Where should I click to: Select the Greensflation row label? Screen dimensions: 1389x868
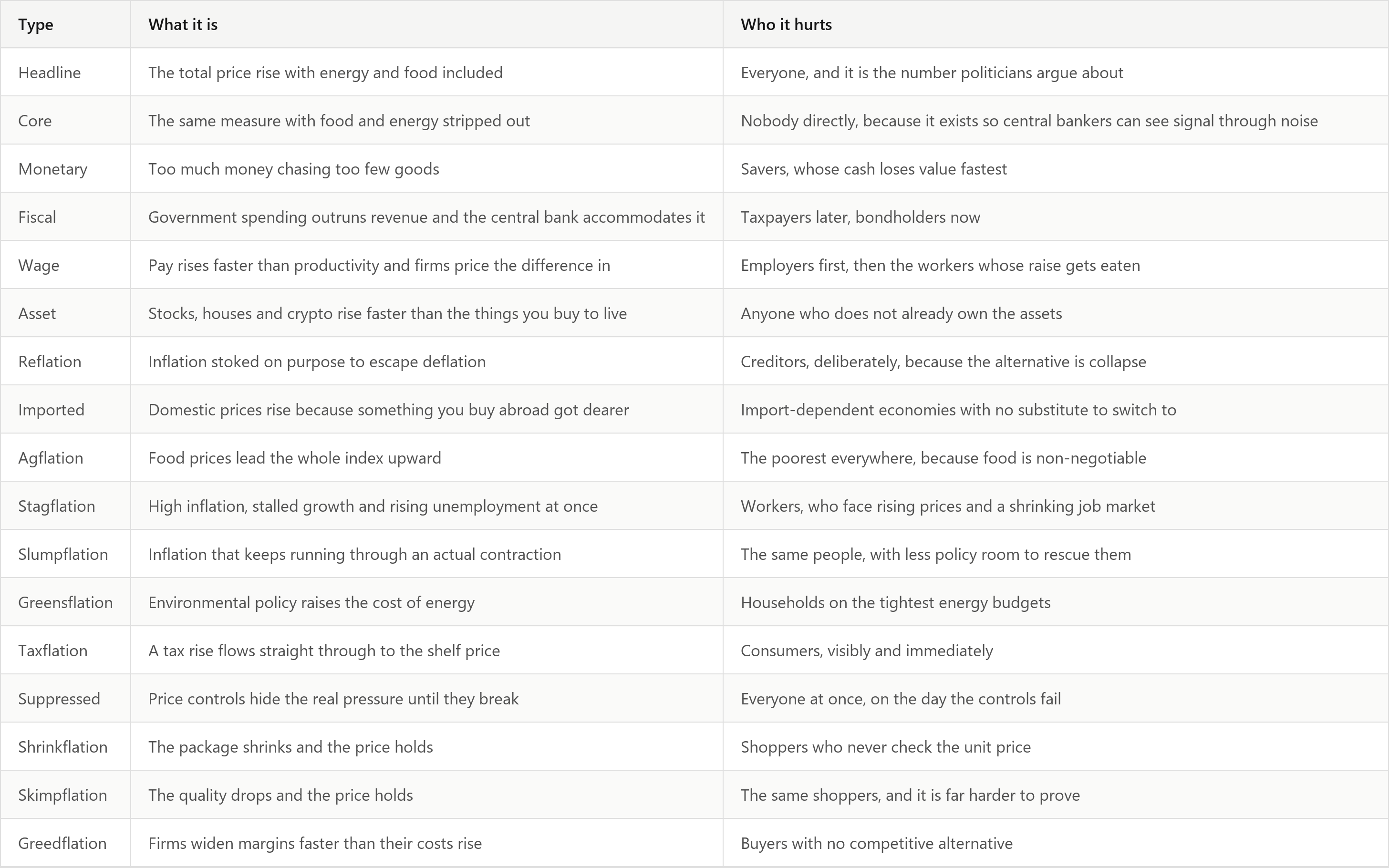point(65,603)
